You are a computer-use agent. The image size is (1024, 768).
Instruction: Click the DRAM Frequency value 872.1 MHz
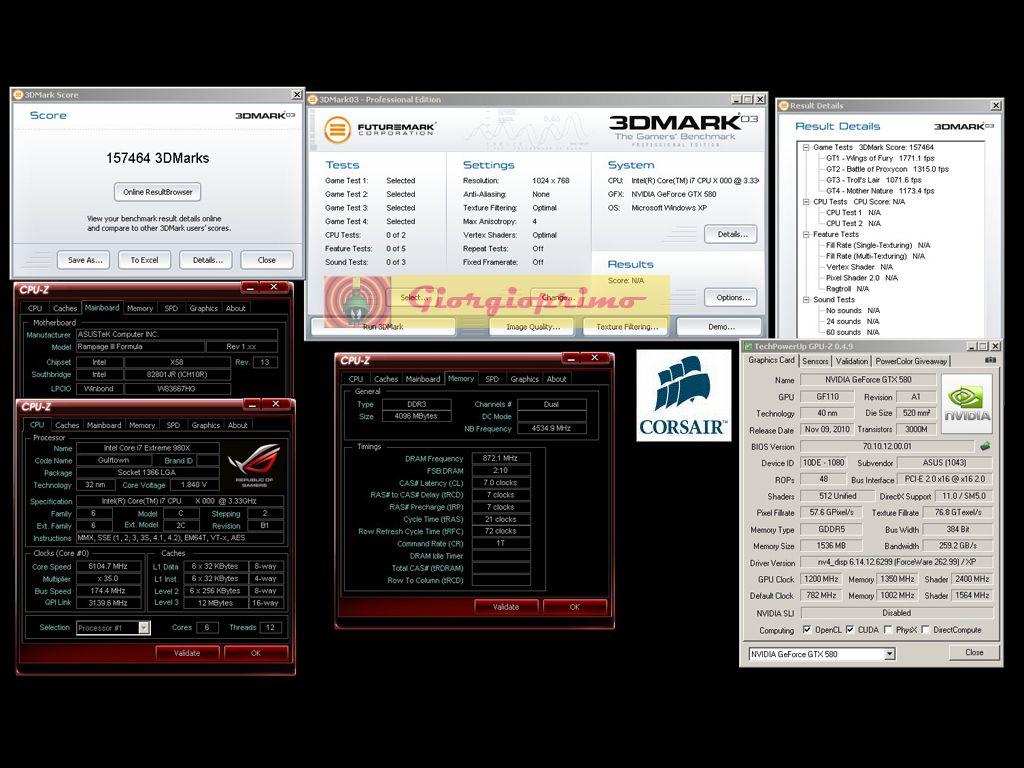coord(501,458)
